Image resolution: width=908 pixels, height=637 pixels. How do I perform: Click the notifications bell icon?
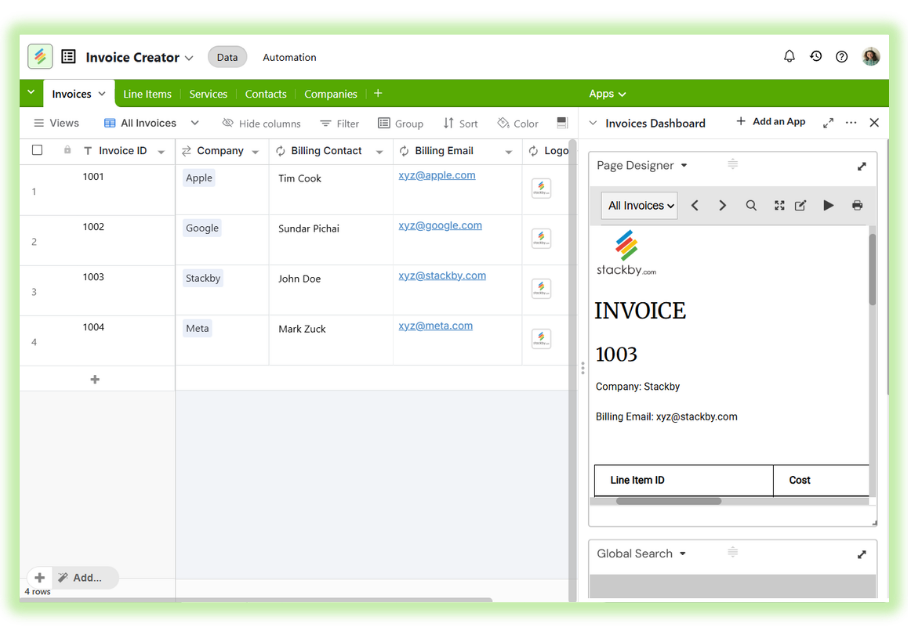(789, 57)
